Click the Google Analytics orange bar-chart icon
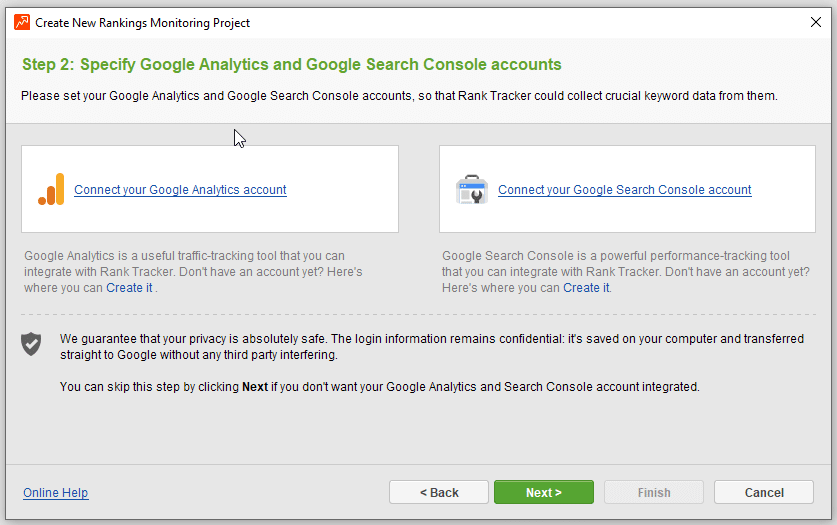837x525 pixels. (51, 190)
